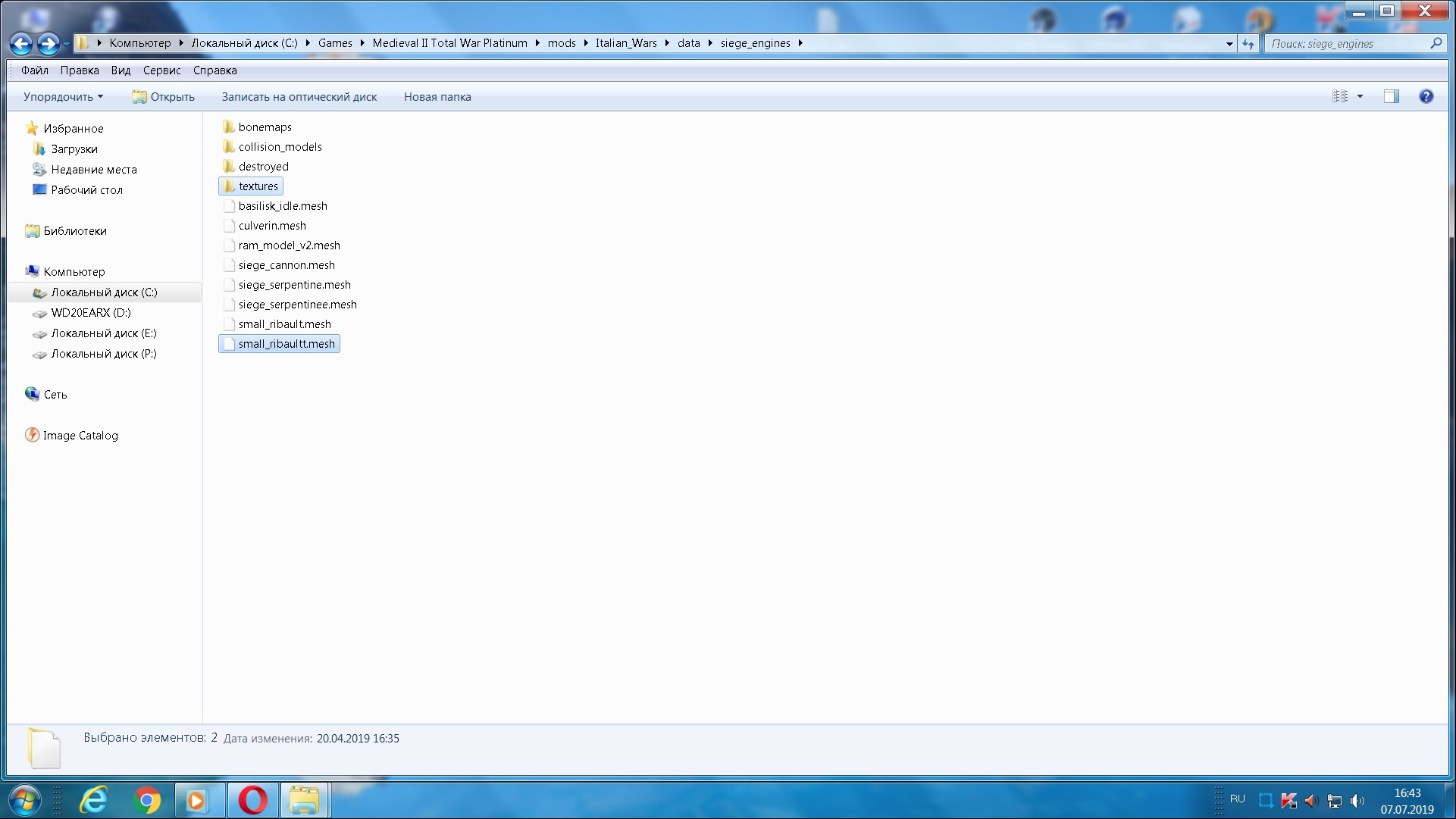Screen dimensions: 1456x819
Task: Toggle the preview pane button
Action: point(1392,96)
